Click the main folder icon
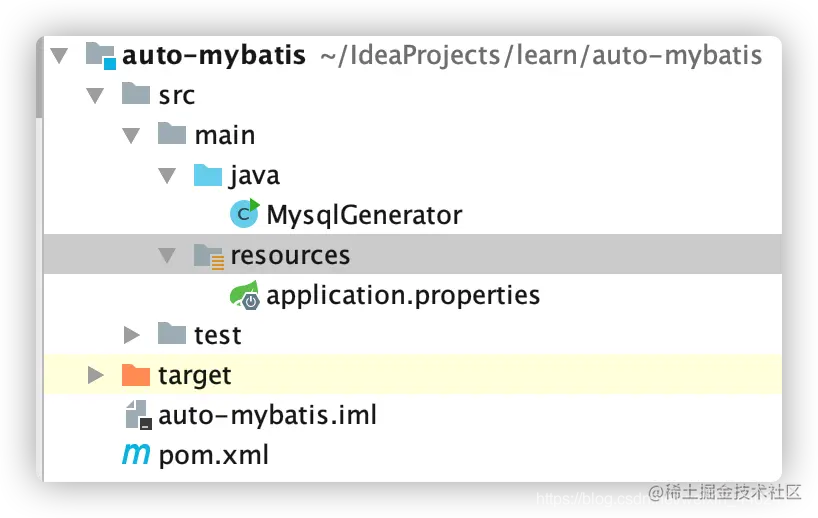The width and height of the screenshot is (818, 518). 172,134
